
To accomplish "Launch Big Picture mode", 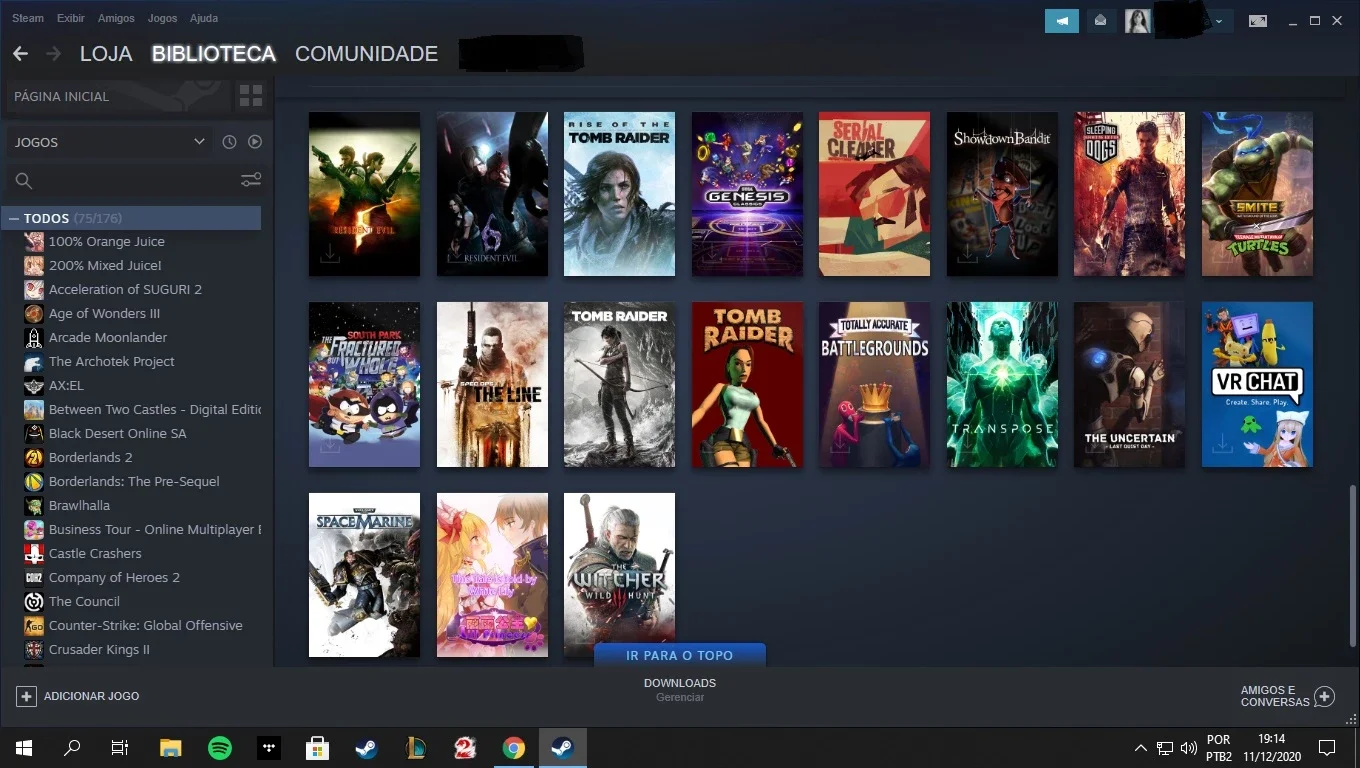I will 1258,21.
